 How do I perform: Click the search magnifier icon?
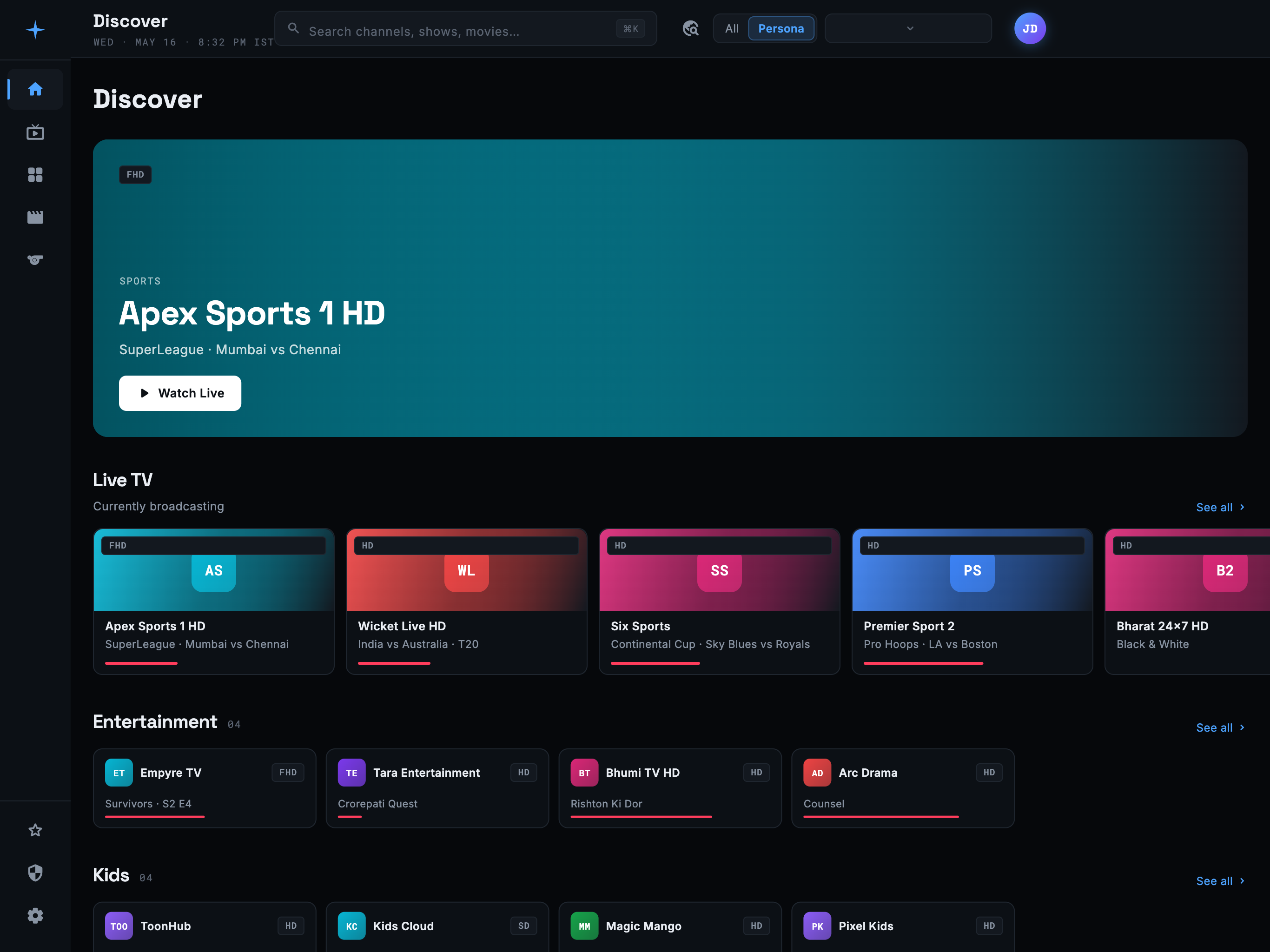coord(293,28)
